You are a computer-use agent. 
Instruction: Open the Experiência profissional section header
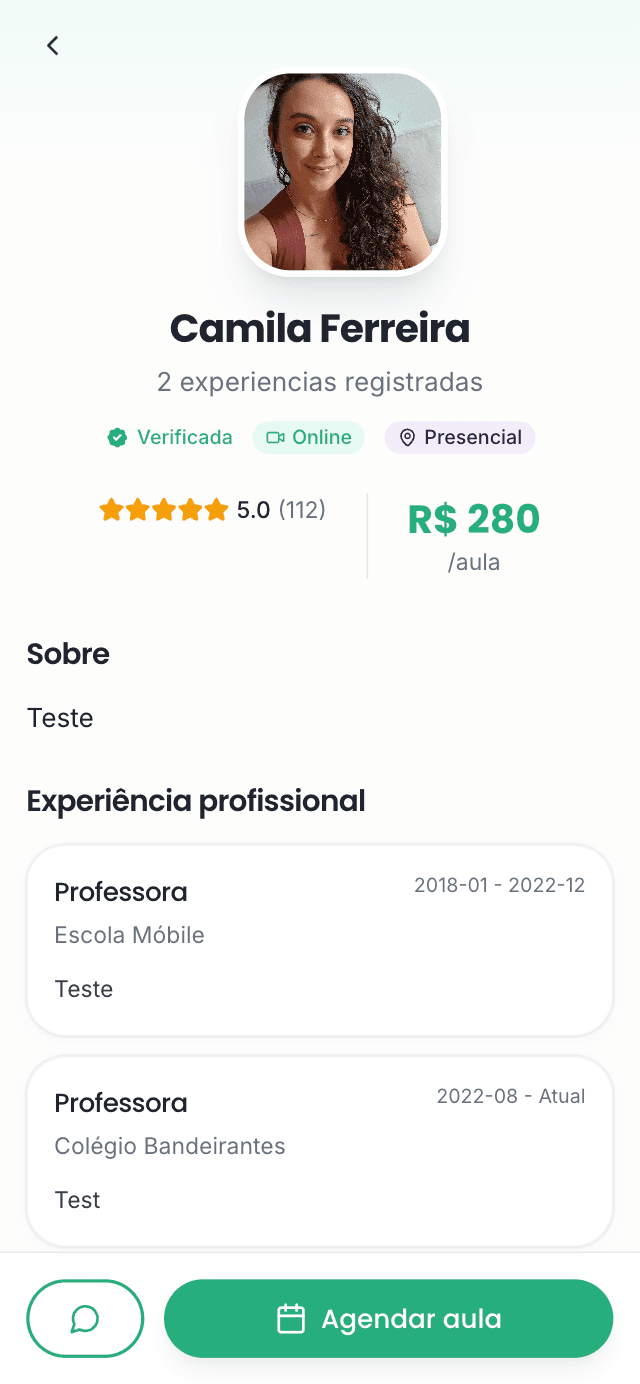pyautogui.click(x=196, y=800)
